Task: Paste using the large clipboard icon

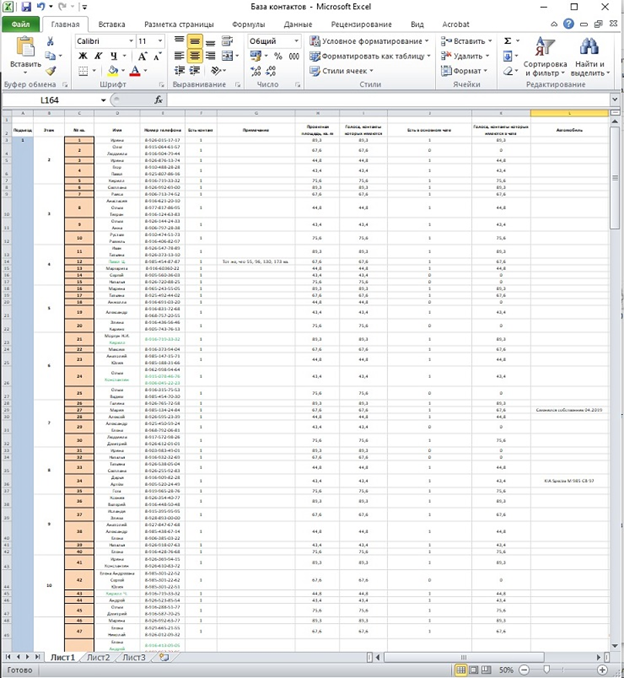Action: [25, 47]
